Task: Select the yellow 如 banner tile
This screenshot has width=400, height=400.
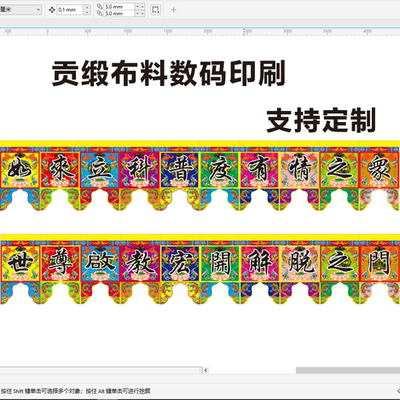Action: coord(20,170)
